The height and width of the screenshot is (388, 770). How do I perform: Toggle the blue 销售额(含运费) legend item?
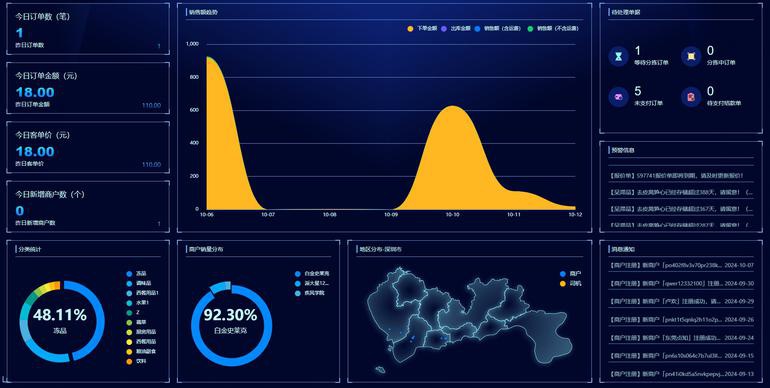click(x=497, y=29)
